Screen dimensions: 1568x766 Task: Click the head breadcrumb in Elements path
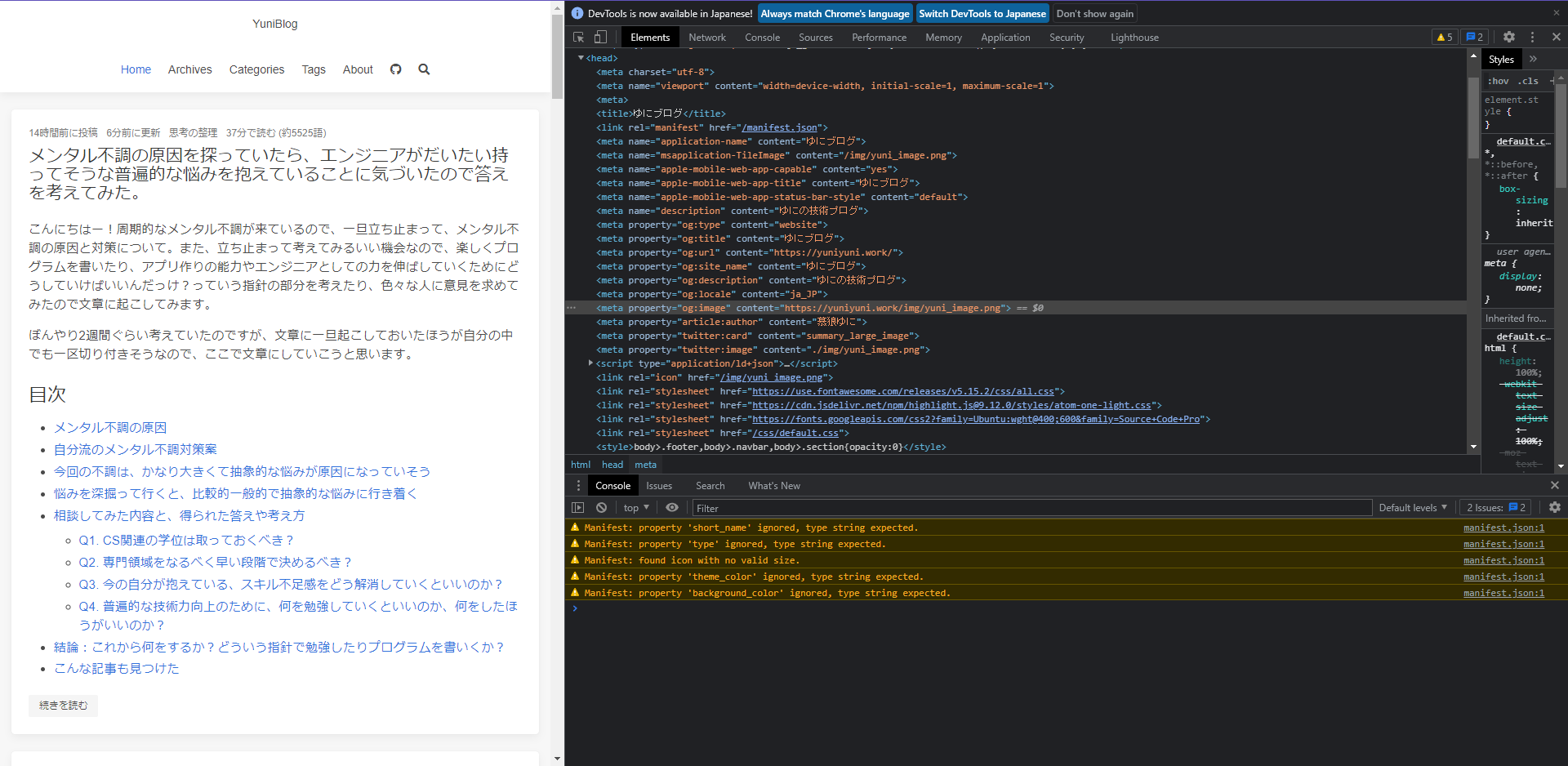(x=612, y=465)
